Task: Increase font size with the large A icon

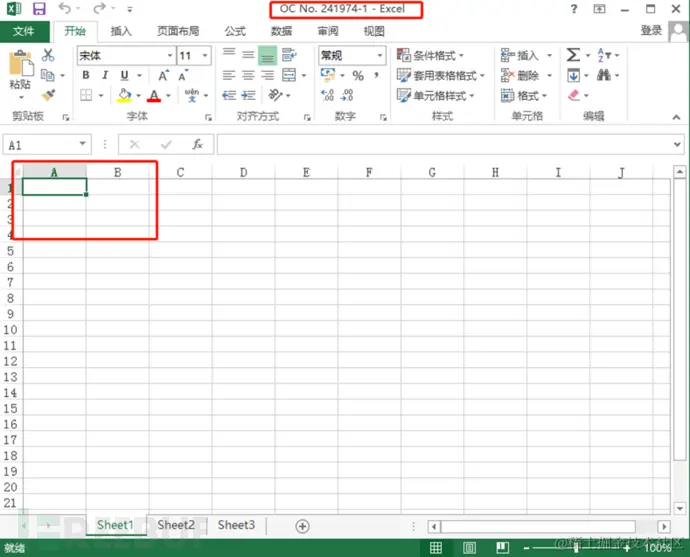Action: click(x=163, y=75)
